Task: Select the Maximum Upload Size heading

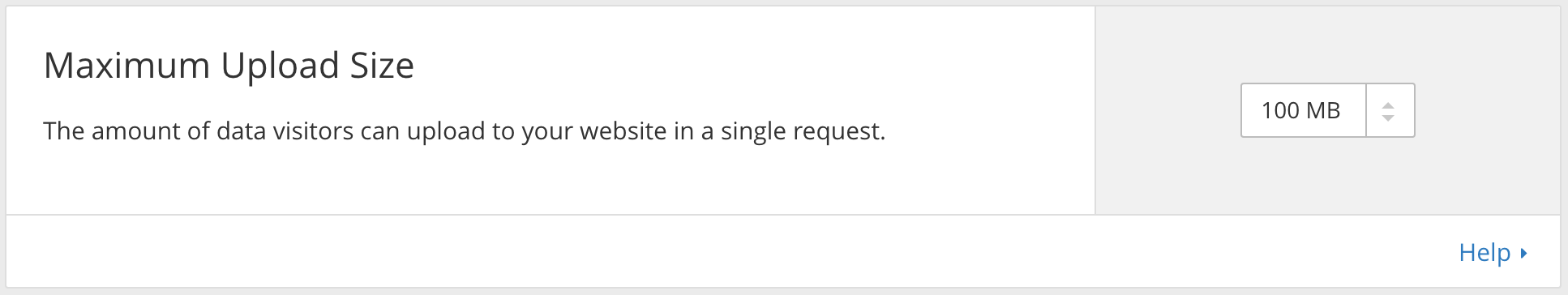Action: (x=229, y=66)
